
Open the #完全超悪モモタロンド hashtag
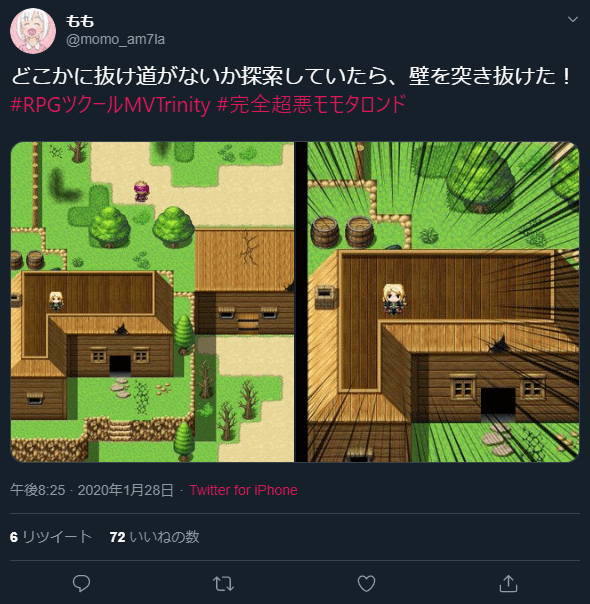312,104
